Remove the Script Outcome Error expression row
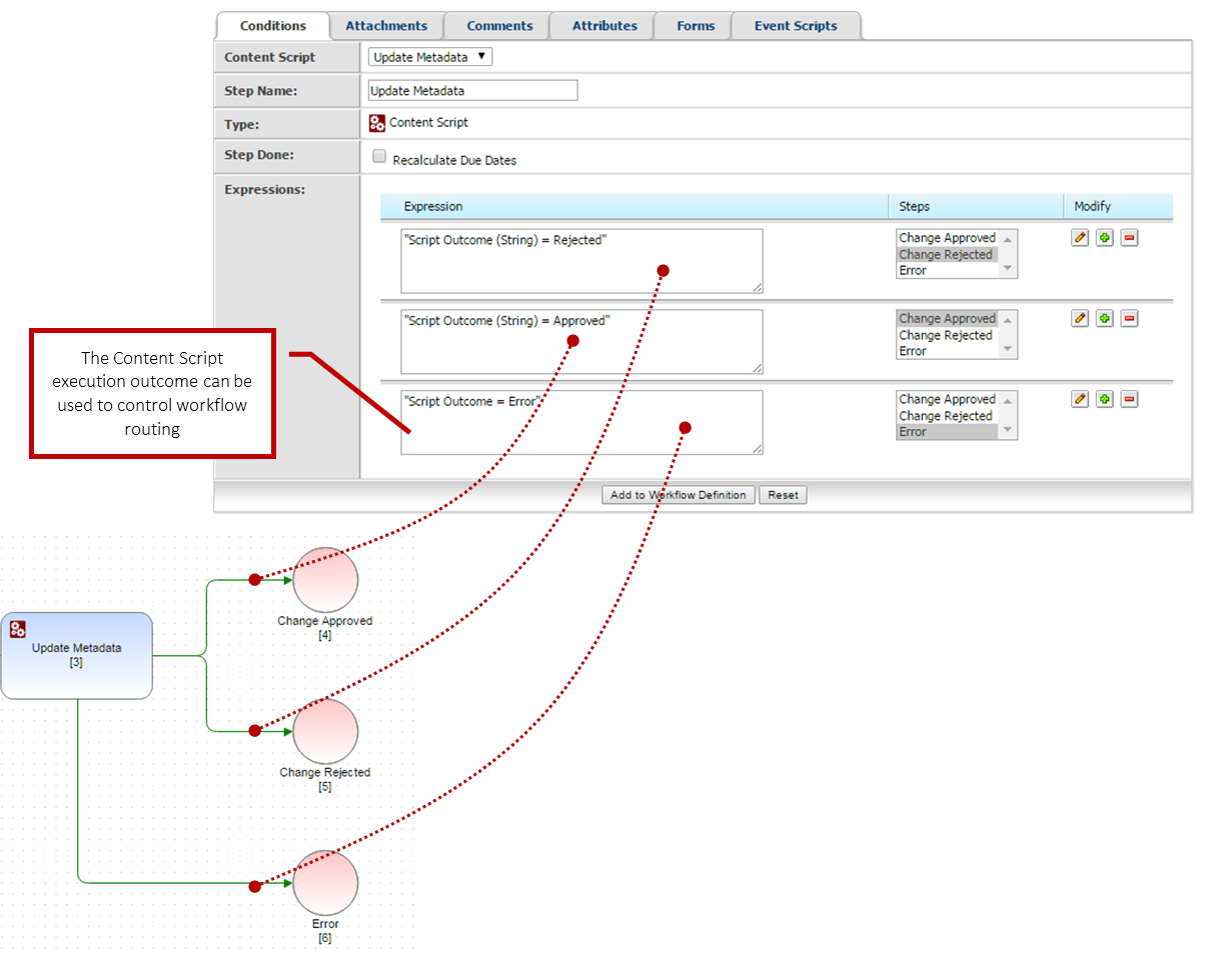The height and width of the screenshot is (955, 1208). (1129, 400)
